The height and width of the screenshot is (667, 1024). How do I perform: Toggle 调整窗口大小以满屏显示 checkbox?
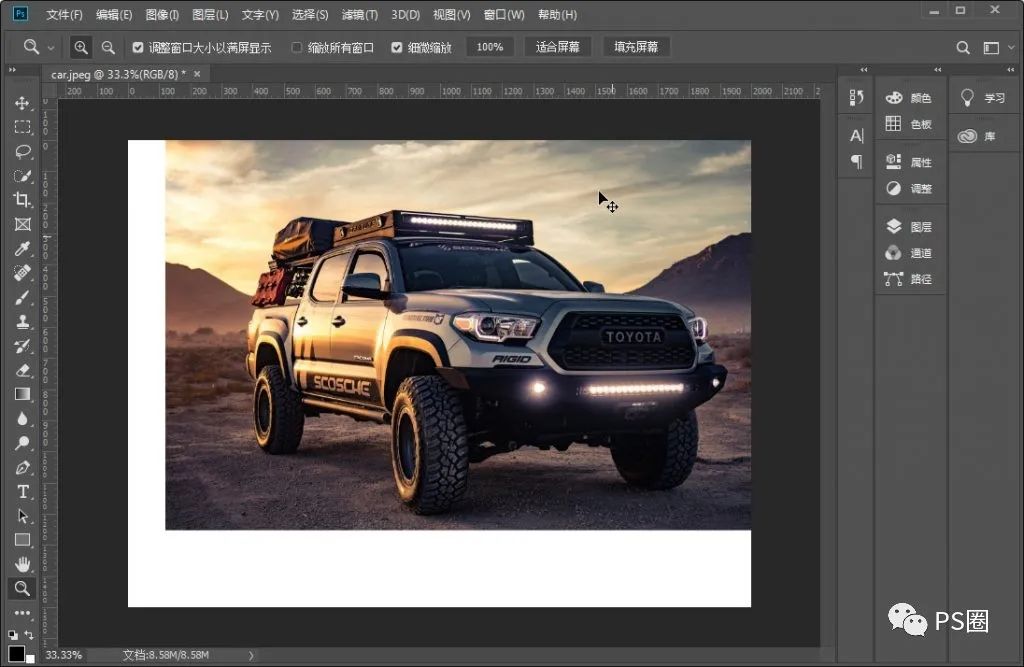pyautogui.click(x=138, y=47)
